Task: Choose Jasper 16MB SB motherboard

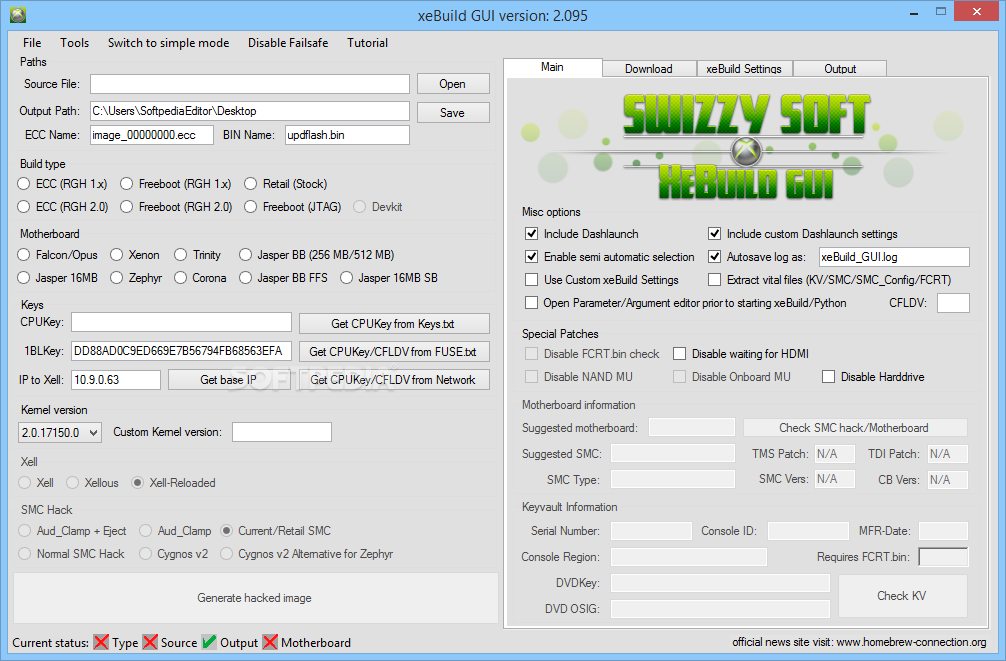Action: pyautogui.click(x=389, y=278)
